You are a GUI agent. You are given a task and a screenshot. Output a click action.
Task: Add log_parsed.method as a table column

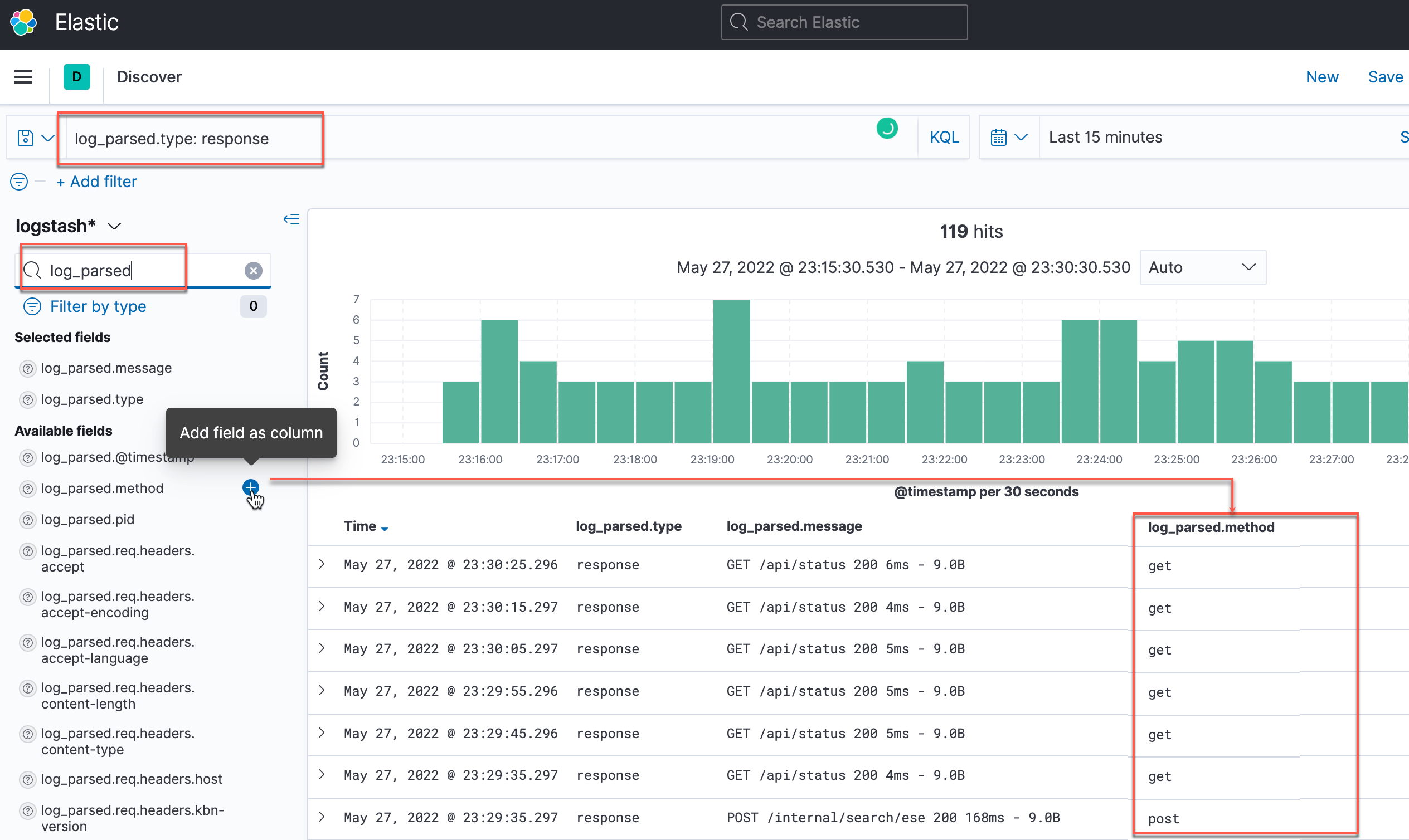[x=251, y=487]
